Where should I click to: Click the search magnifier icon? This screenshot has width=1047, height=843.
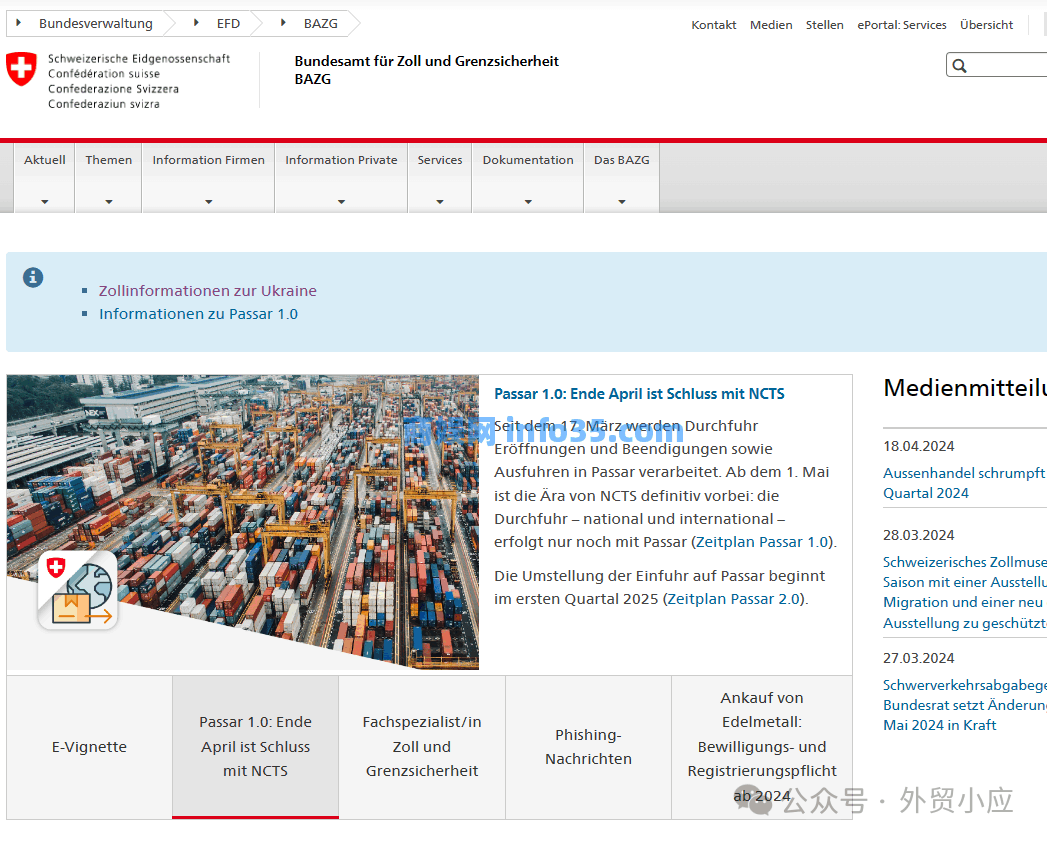960,65
